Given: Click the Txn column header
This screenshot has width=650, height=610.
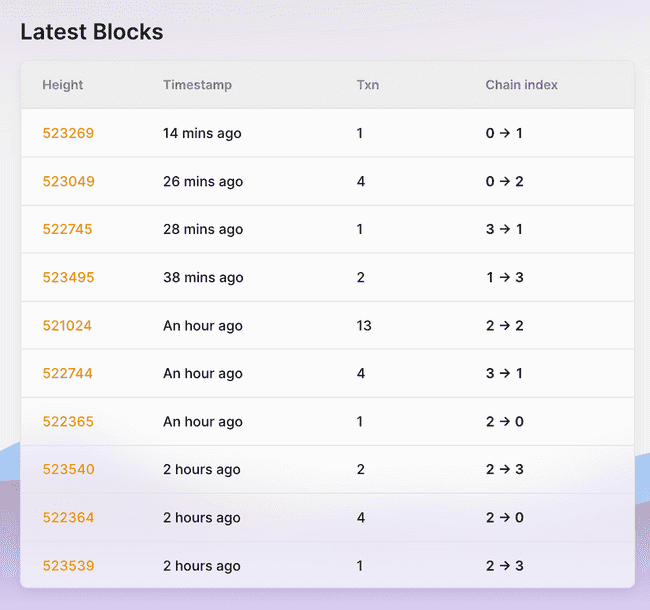Looking at the screenshot, I should tap(368, 85).
